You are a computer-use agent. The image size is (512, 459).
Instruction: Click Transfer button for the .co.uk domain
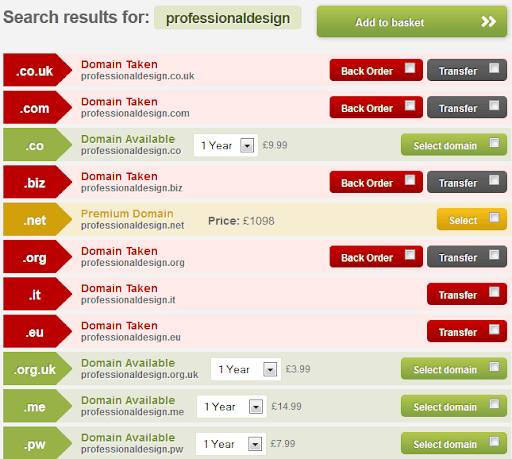pos(467,70)
